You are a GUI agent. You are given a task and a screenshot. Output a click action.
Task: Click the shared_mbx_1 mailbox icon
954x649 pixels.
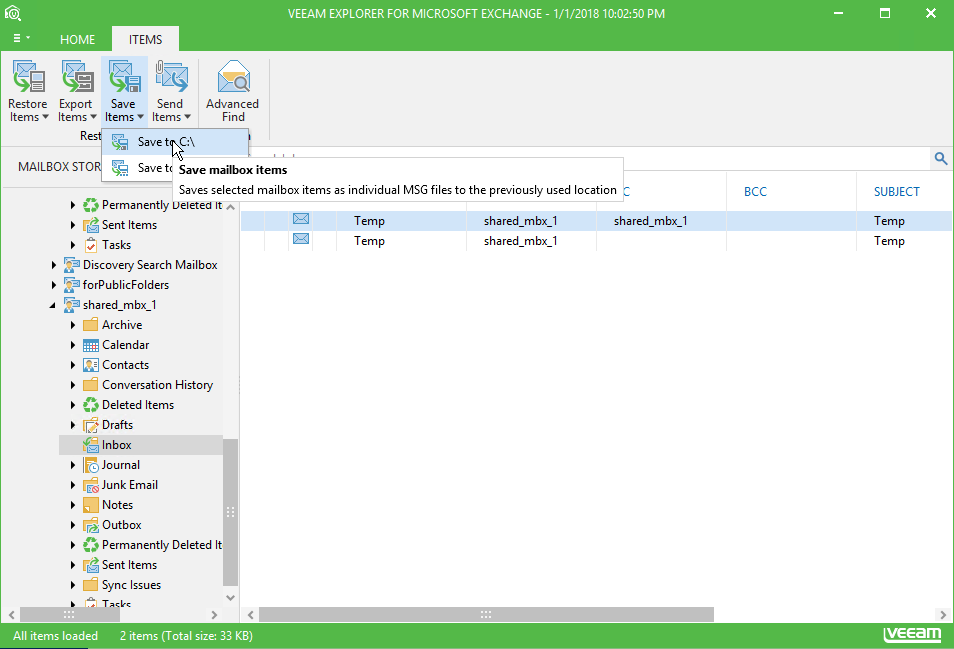coord(72,305)
